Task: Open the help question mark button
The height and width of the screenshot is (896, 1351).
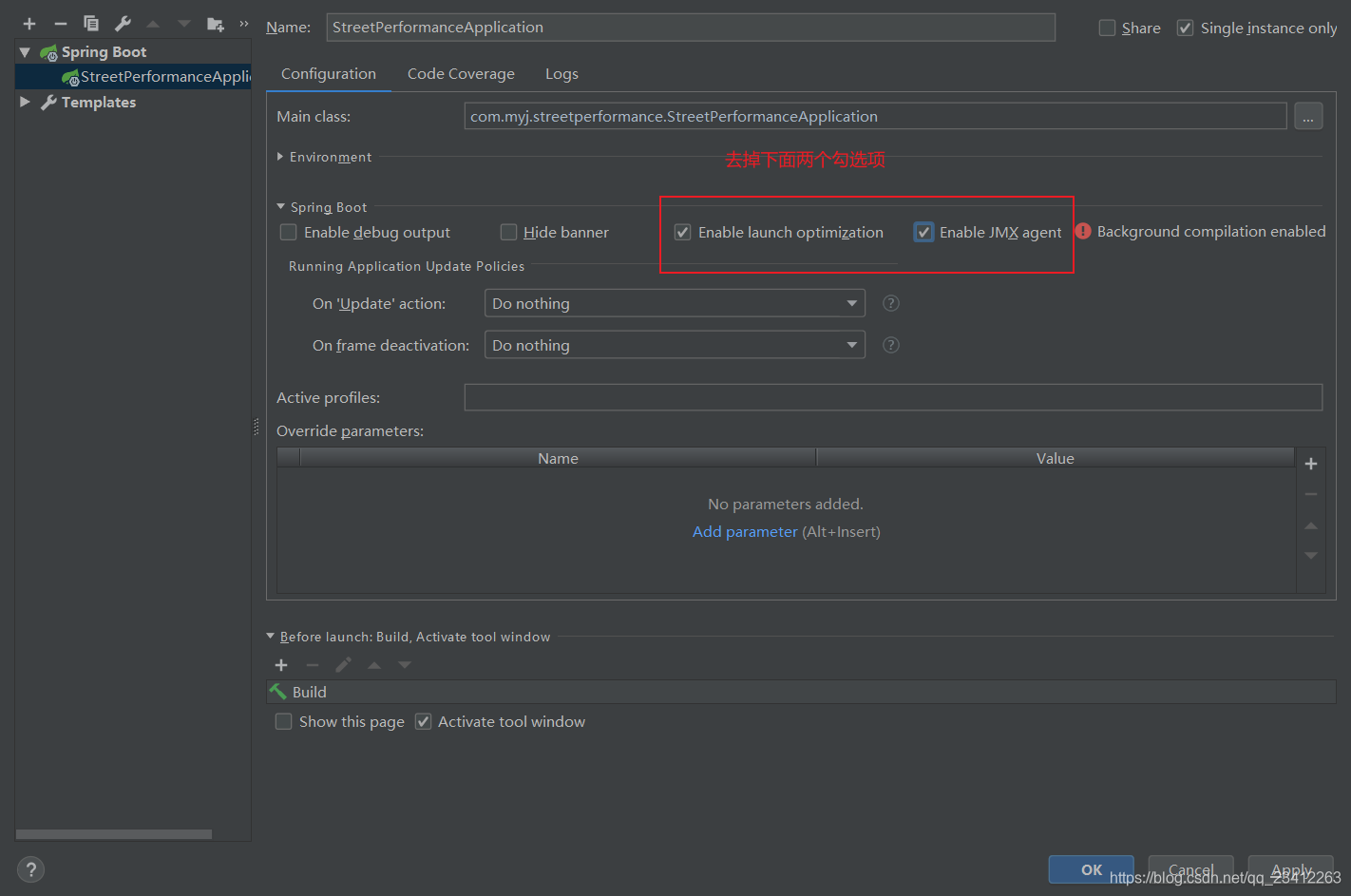Action: [30, 869]
